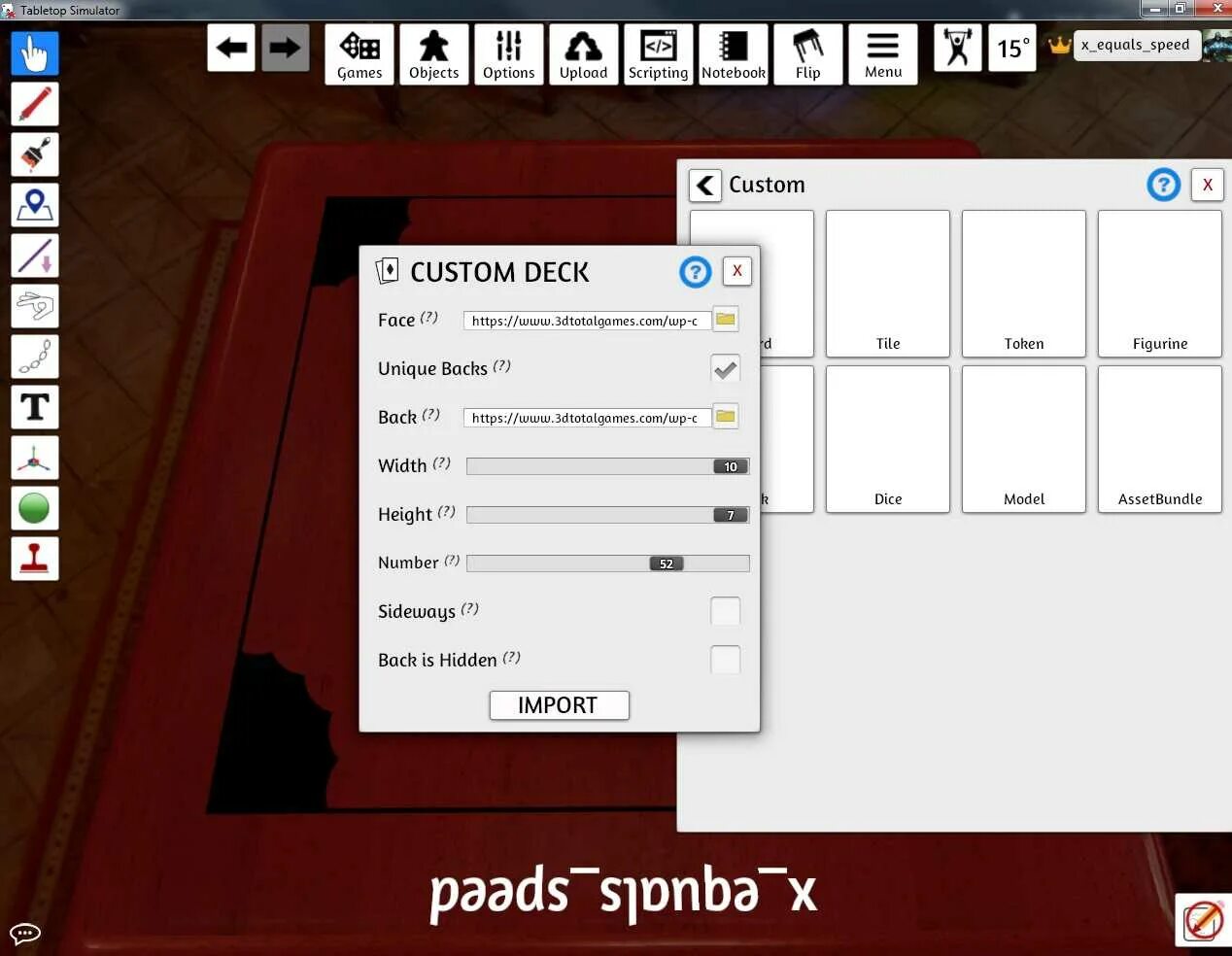This screenshot has width=1232, height=956.
Task: Select the Dice custom object
Action: [888, 439]
